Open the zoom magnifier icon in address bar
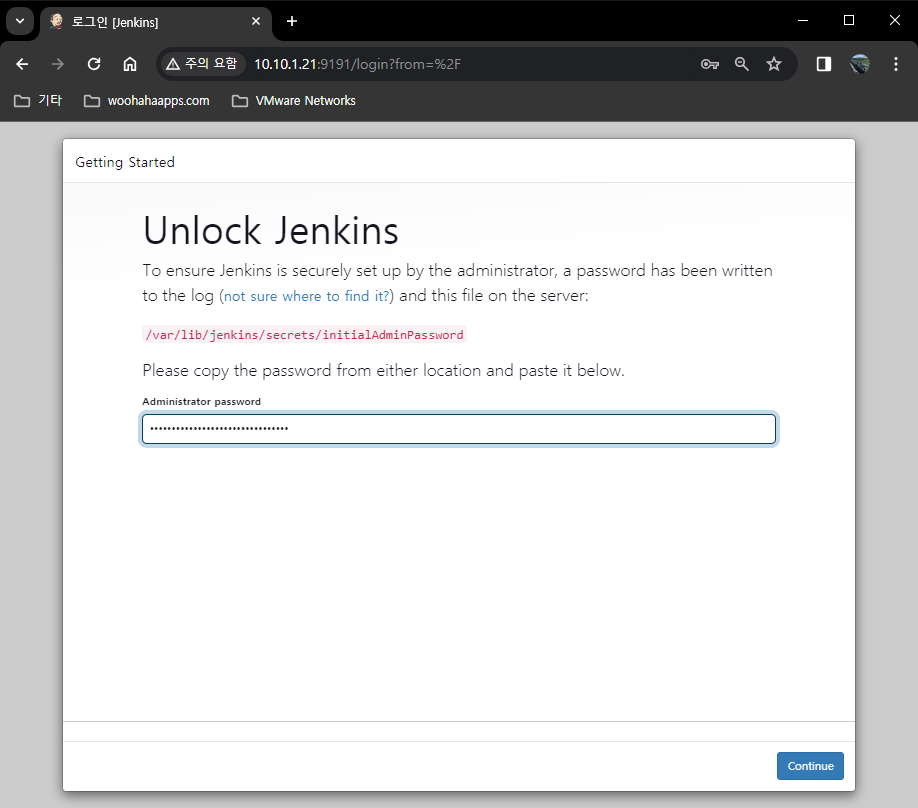The height and width of the screenshot is (808, 918). [742, 64]
